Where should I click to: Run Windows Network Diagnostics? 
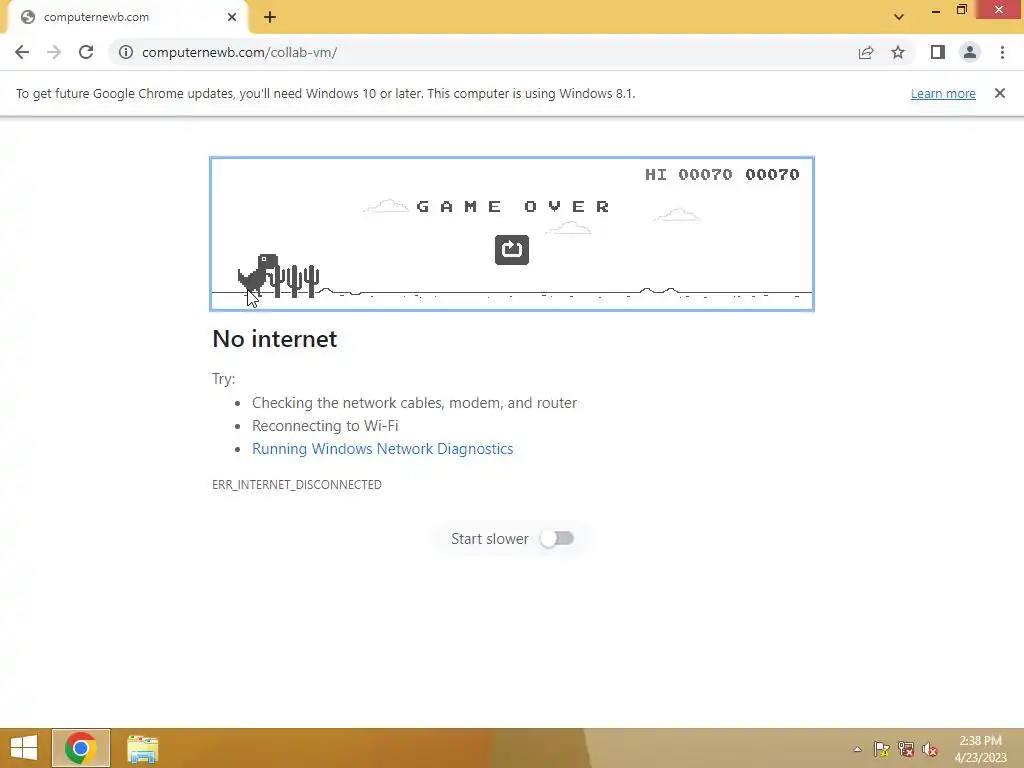383,449
